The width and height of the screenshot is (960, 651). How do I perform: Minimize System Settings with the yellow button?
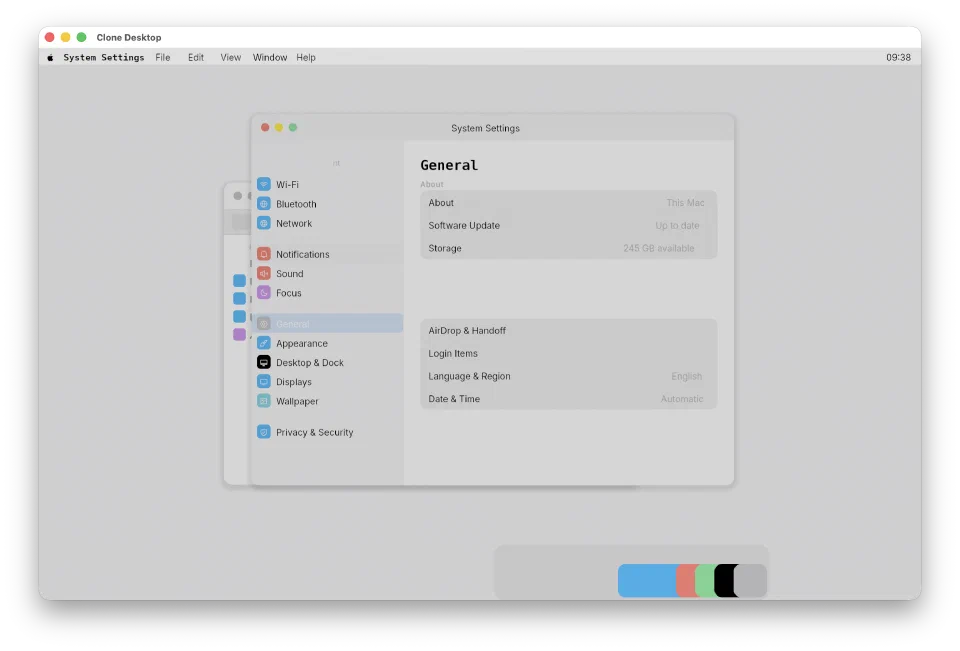click(279, 127)
